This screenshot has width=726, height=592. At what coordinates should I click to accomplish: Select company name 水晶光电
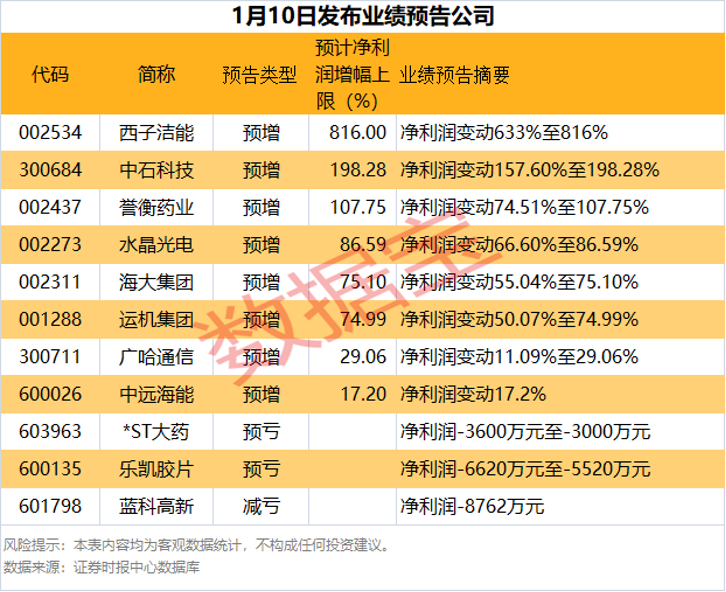point(156,245)
